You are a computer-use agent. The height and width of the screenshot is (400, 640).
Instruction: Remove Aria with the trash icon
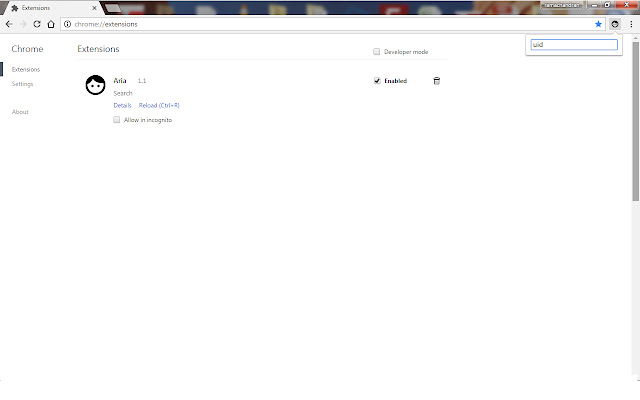[436, 81]
